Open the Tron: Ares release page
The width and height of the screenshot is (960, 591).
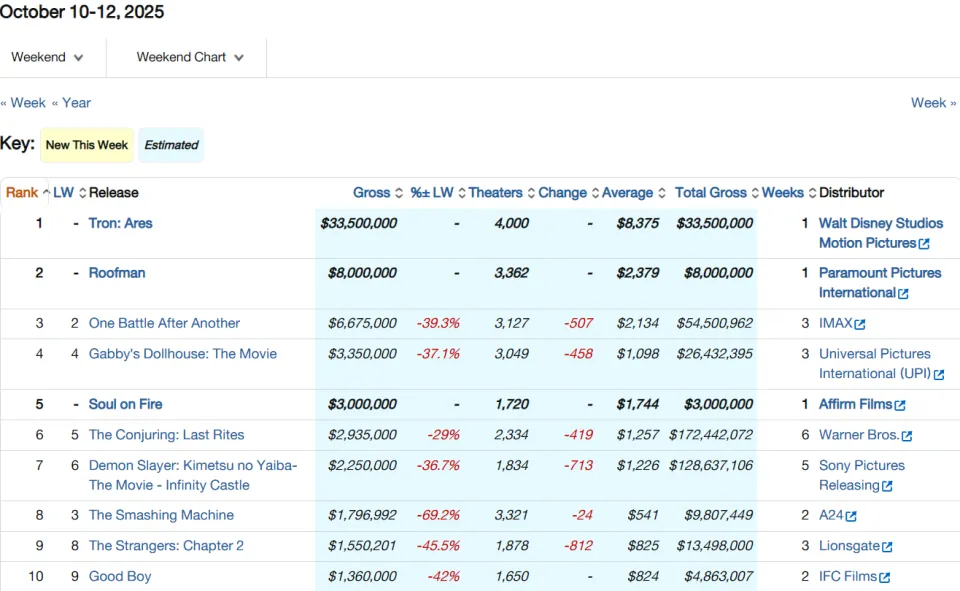tap(121, 224)
